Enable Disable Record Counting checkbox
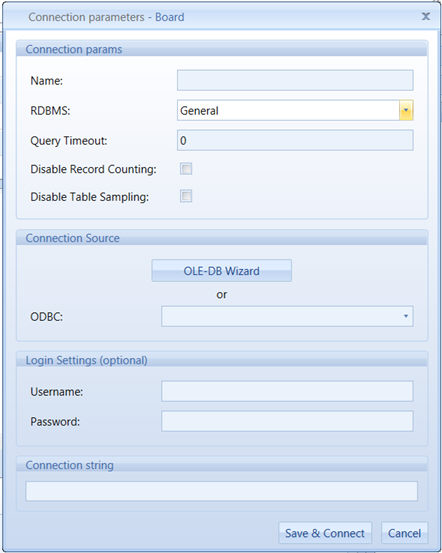The height and width of the screenshot is (553, 442). tap(186, 169)
